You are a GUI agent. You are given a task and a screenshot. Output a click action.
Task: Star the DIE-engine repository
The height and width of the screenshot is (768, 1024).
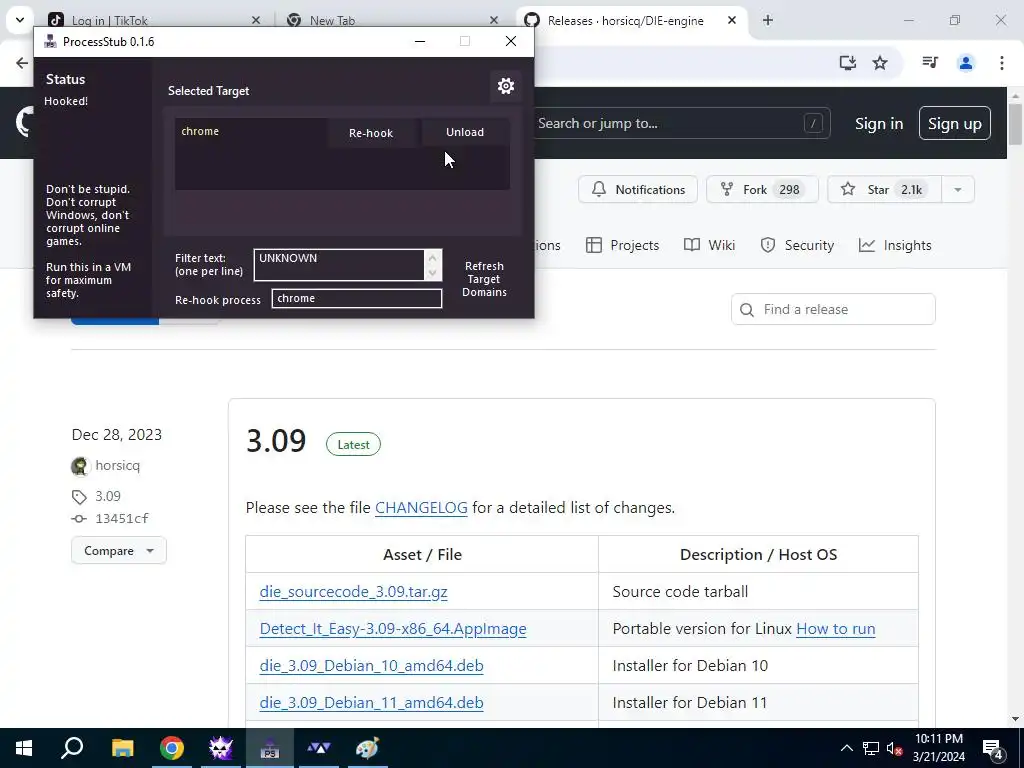(x=885, y=189)
